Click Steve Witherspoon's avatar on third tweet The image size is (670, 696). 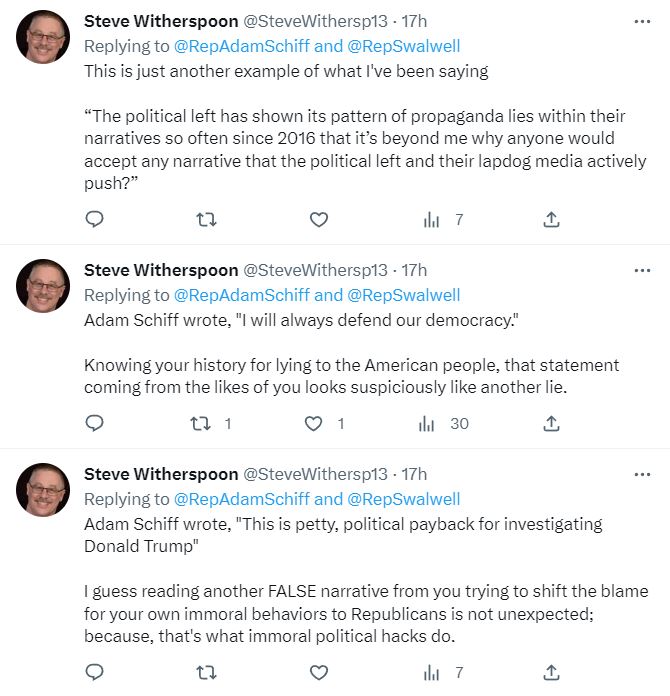click(43, 490)
